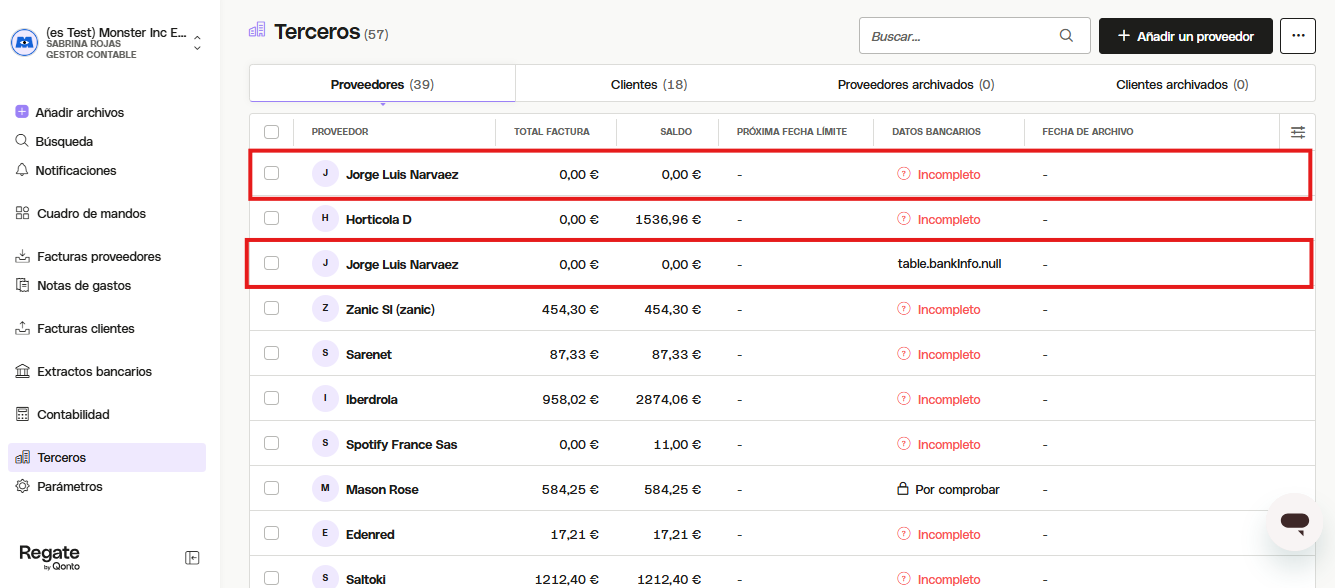Image resolution: width=1335 pixels, height=588 pixels.
Task: Click the 2874,06 € saldo of Iberdrola
Action: 668,399
